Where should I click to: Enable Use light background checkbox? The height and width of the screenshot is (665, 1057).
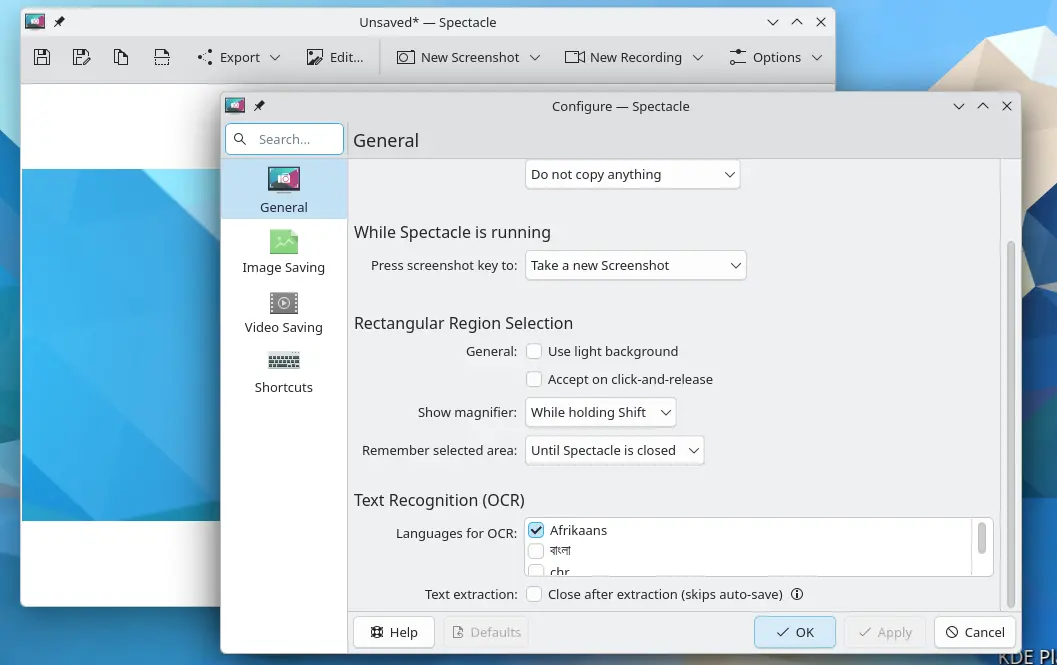point(535,351)
